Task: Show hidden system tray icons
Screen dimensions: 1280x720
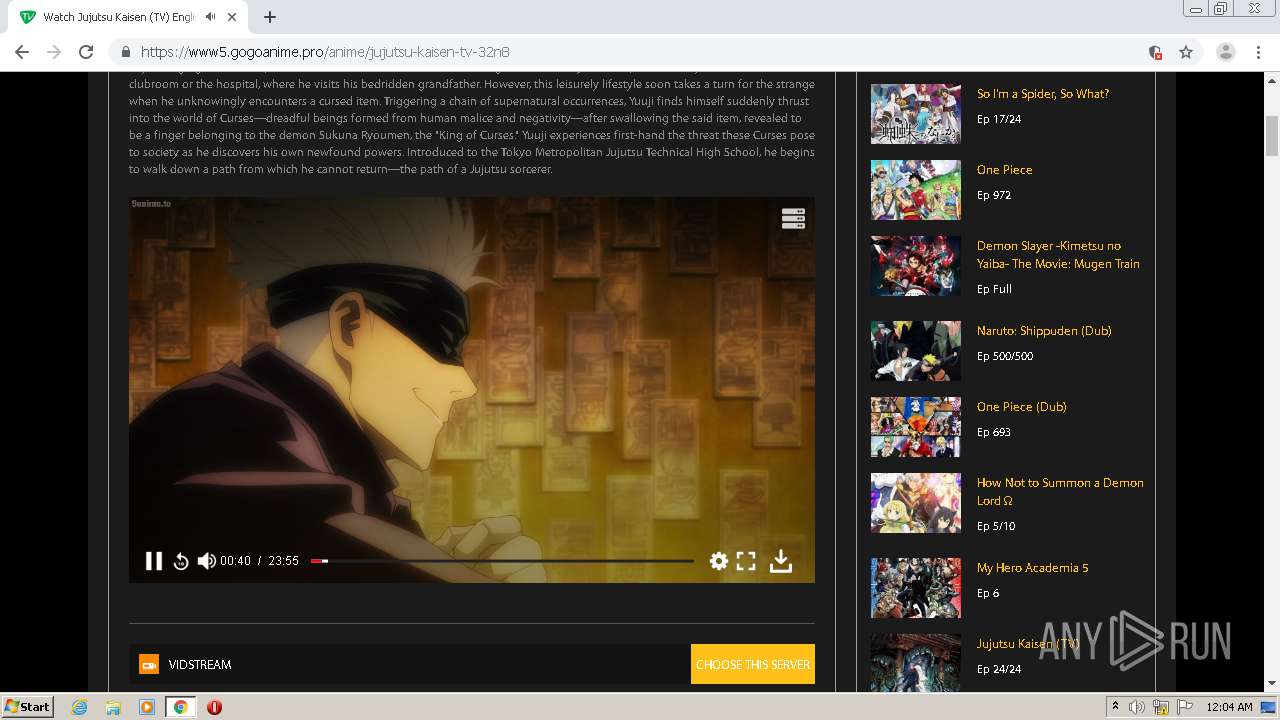Action: pos(1115,706)
